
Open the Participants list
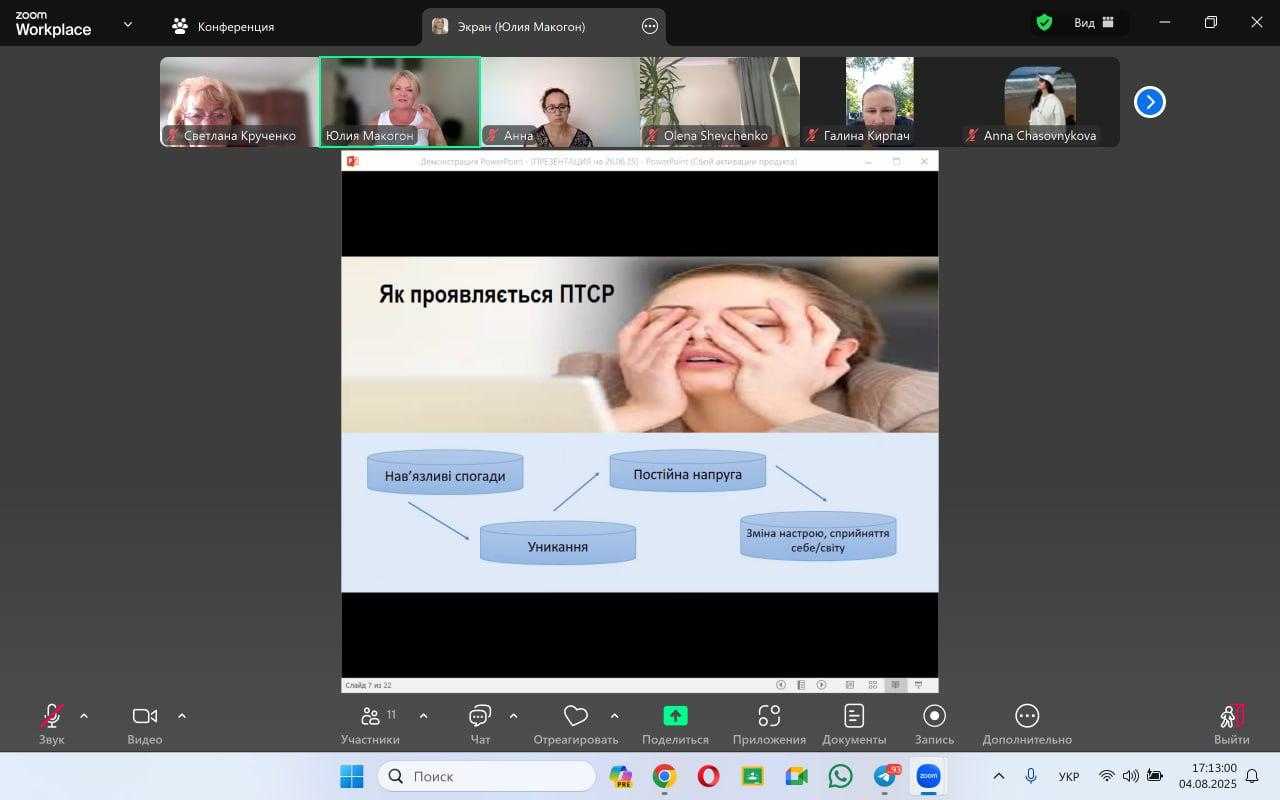pos(370,716)
